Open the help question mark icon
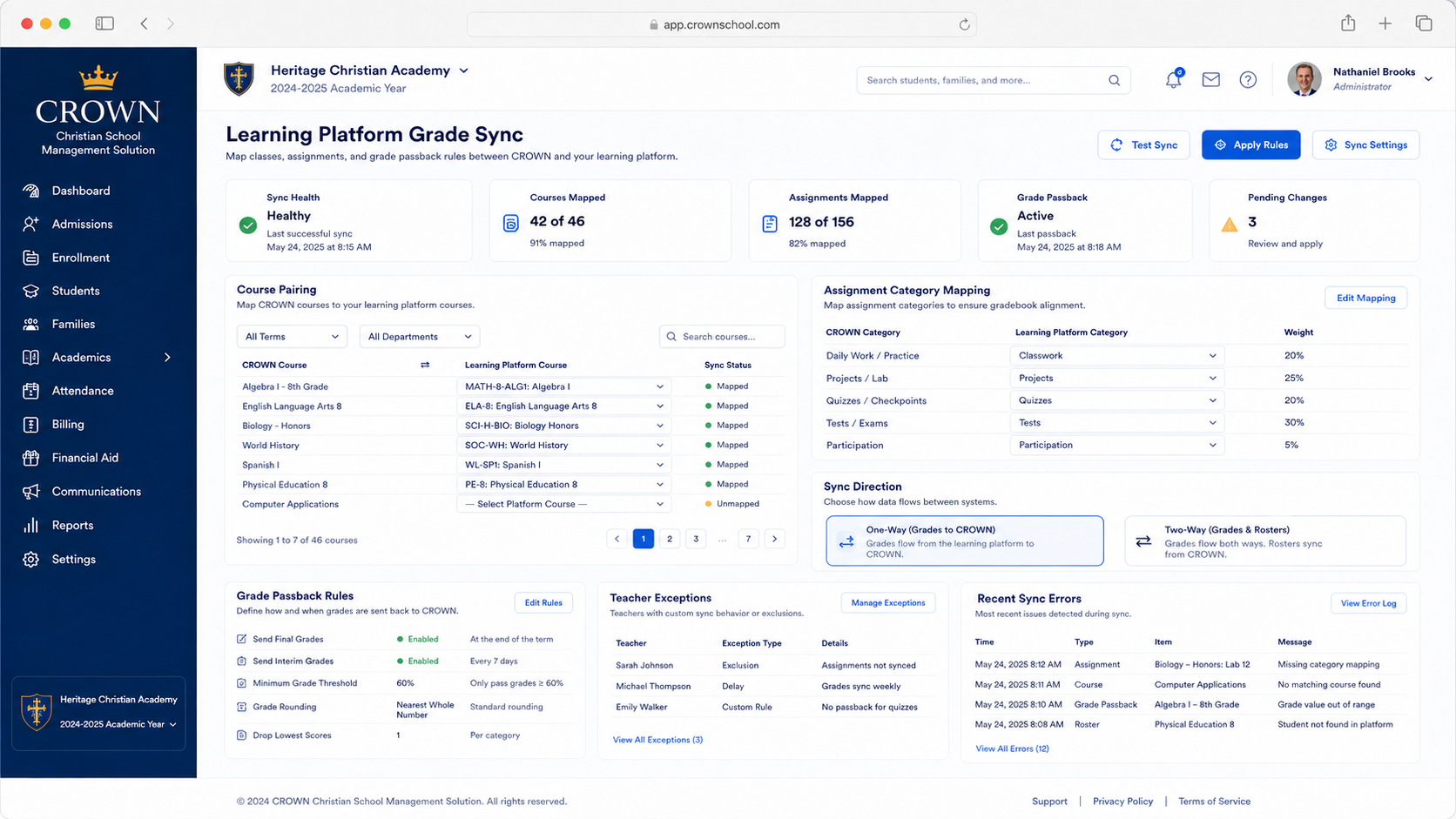The height and width of the screenshot is (819, 1456). click(x=1248, y=79)
